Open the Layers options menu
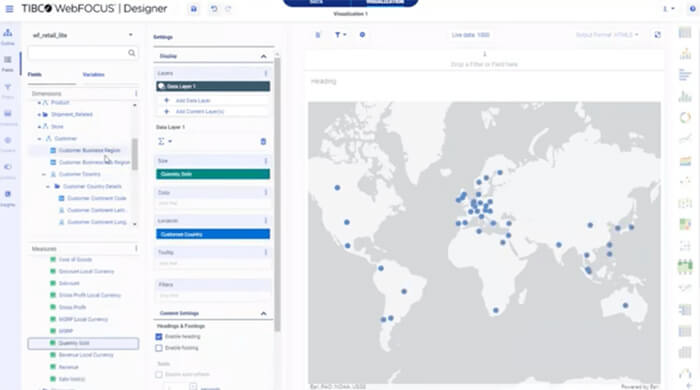This screenshot has width=700, height=390. 266,73
